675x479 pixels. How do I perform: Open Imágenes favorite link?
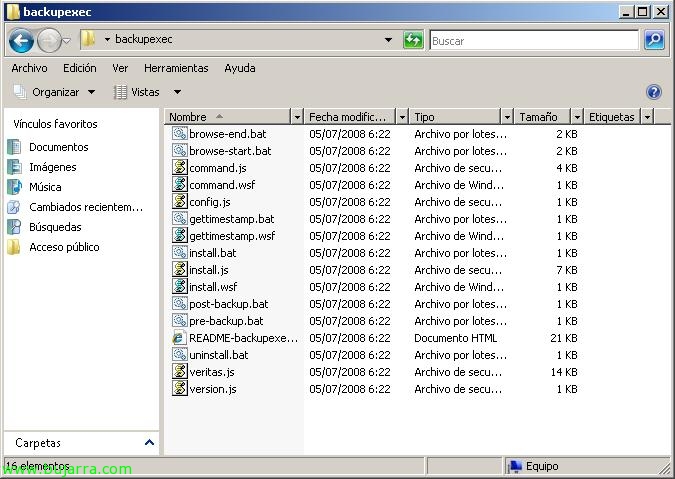click(53, 167)
